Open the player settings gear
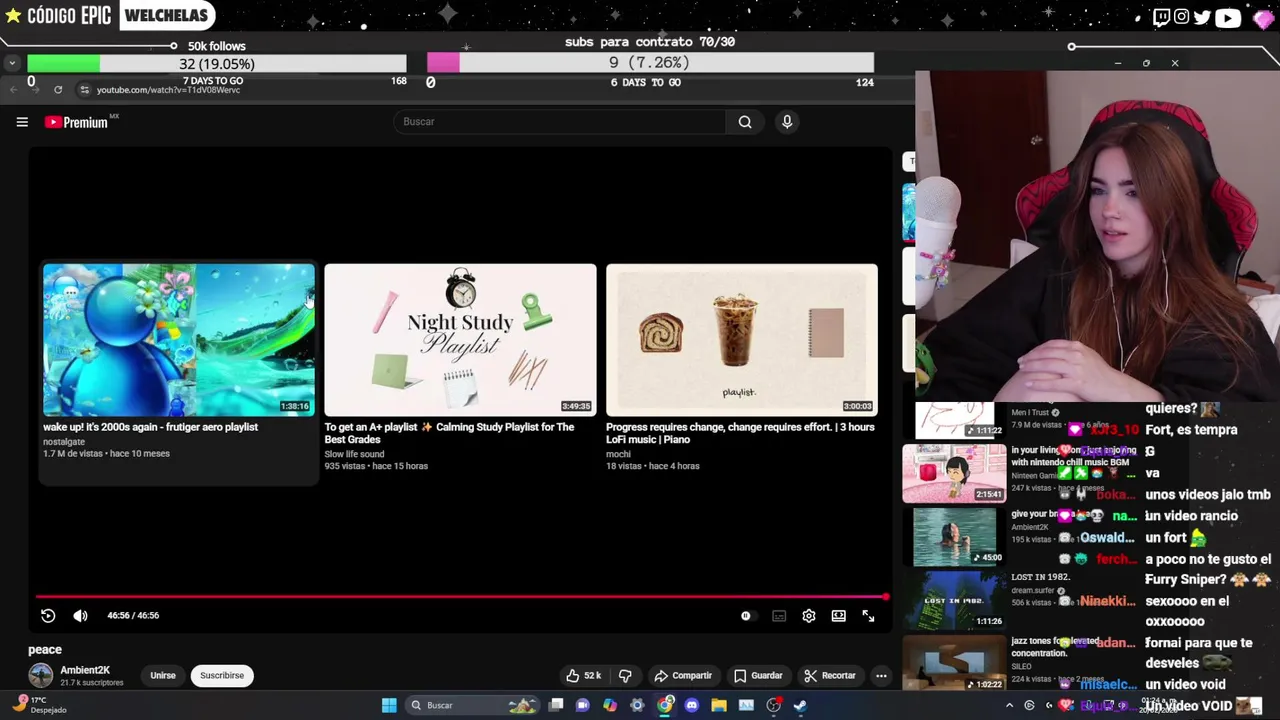The width and height of the screenshot is (1280, 720). (x=809, y=616)
